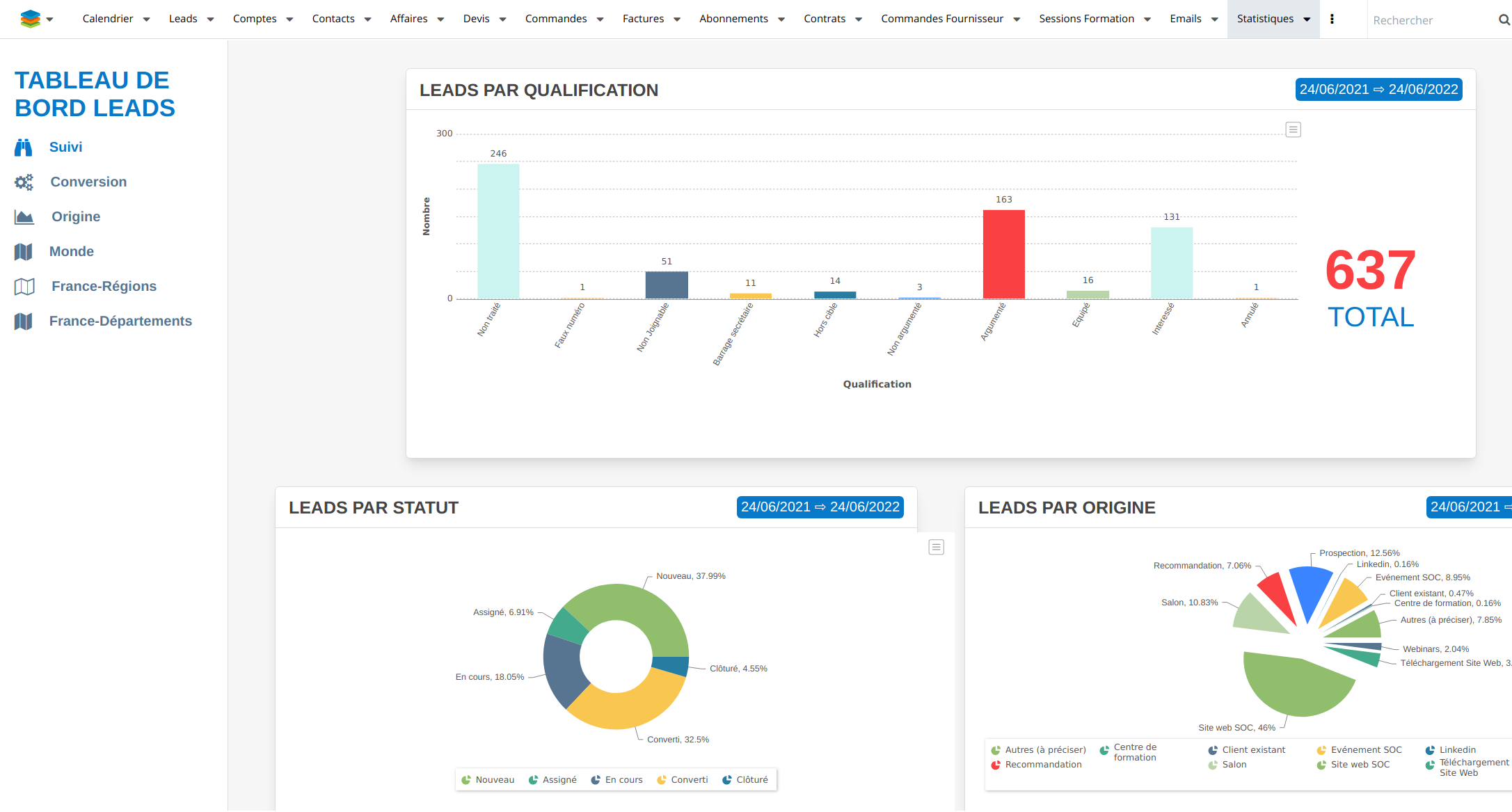Open the Leads par Statut chart hamburger menu
Image resolution: width=1512 pixels, height=812 pixels.
(x=936, y=547)
